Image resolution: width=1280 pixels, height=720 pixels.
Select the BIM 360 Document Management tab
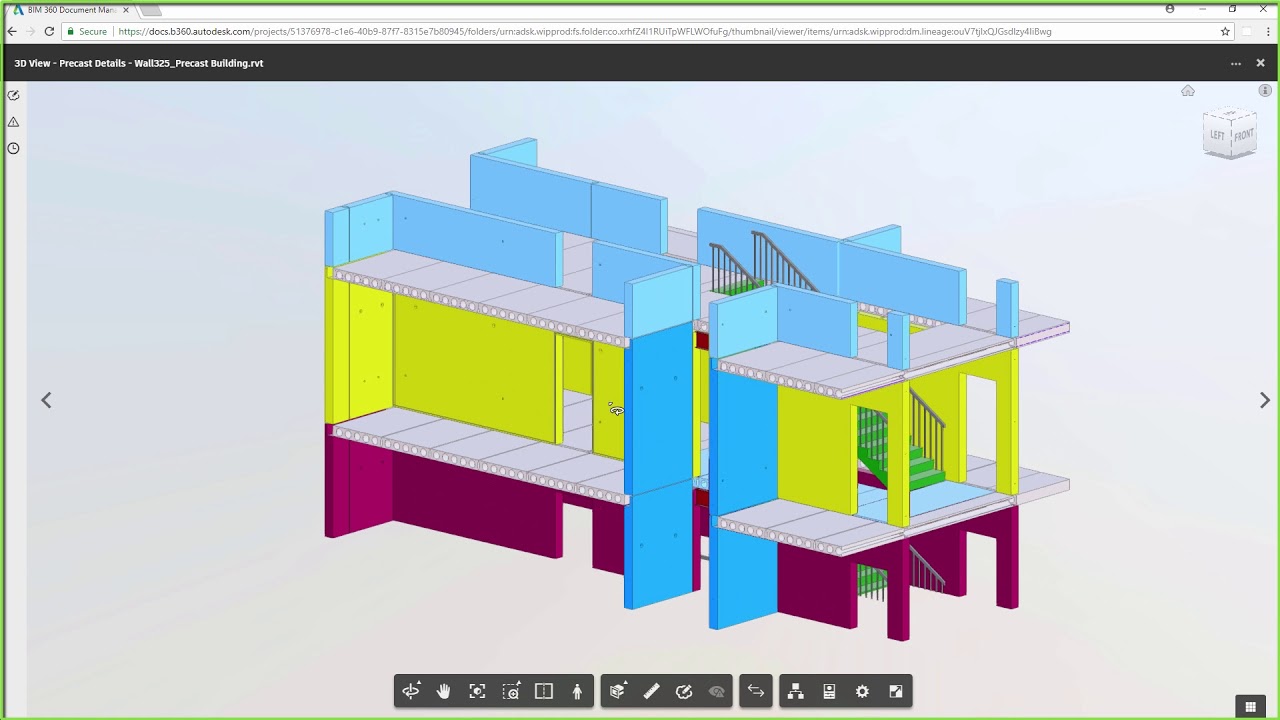tap(72, 10)
